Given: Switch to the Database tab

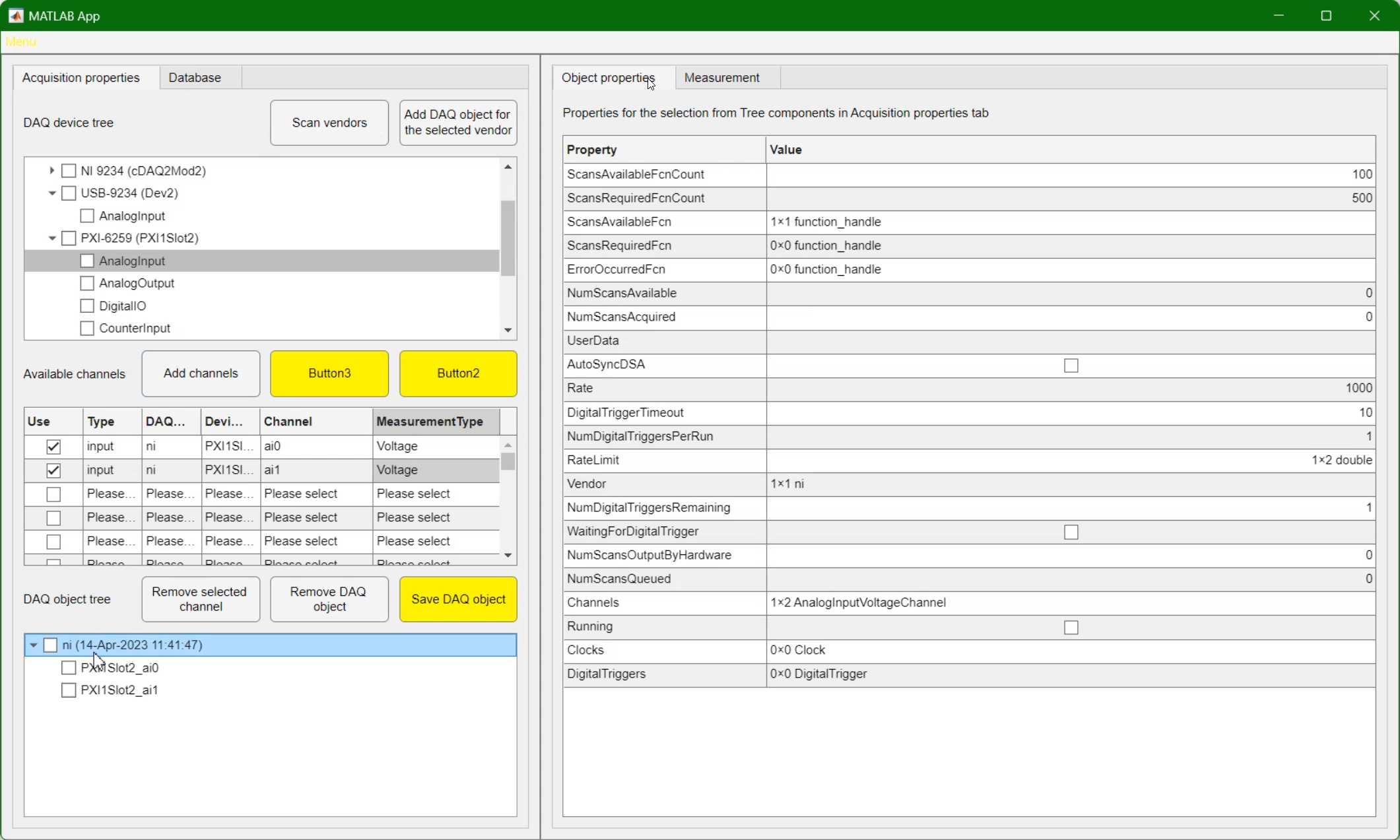Looking at the screenshot, I should click(195, 77).
